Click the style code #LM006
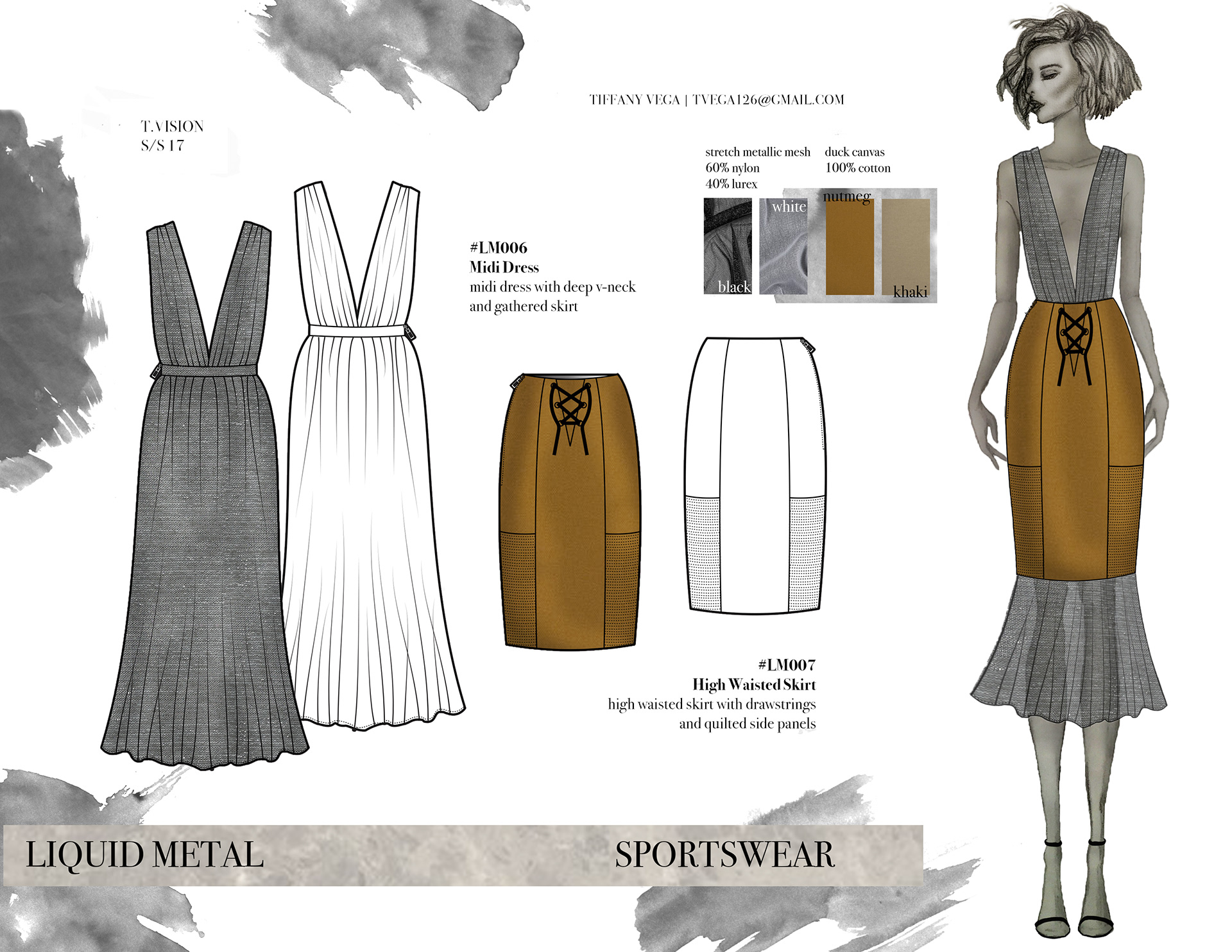Image resolution: width=1232 pixels, height=952 pixels. (499, 248)
